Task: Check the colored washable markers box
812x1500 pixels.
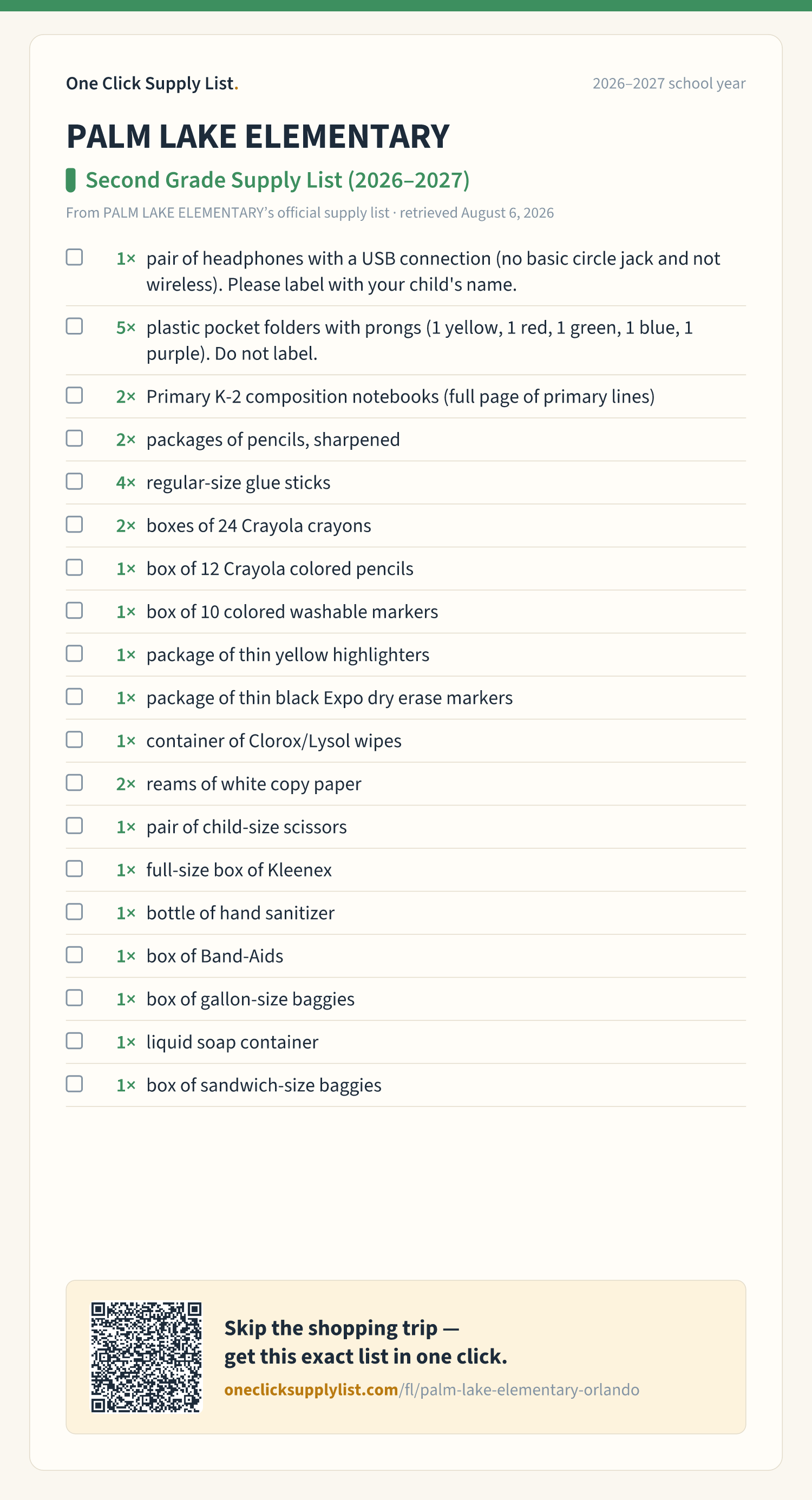Action: point(74,610)
